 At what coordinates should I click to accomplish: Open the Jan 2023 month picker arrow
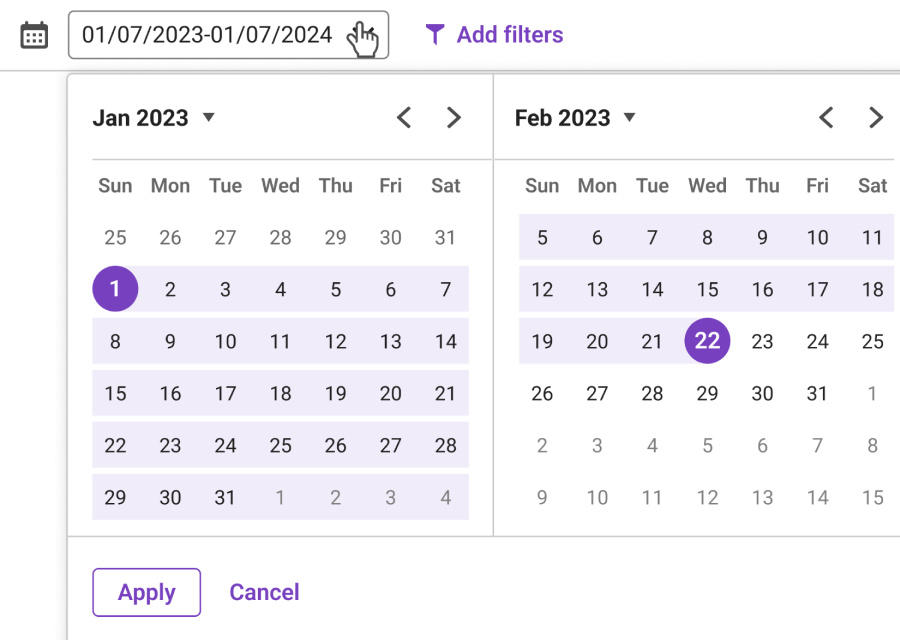click(209, 118)
